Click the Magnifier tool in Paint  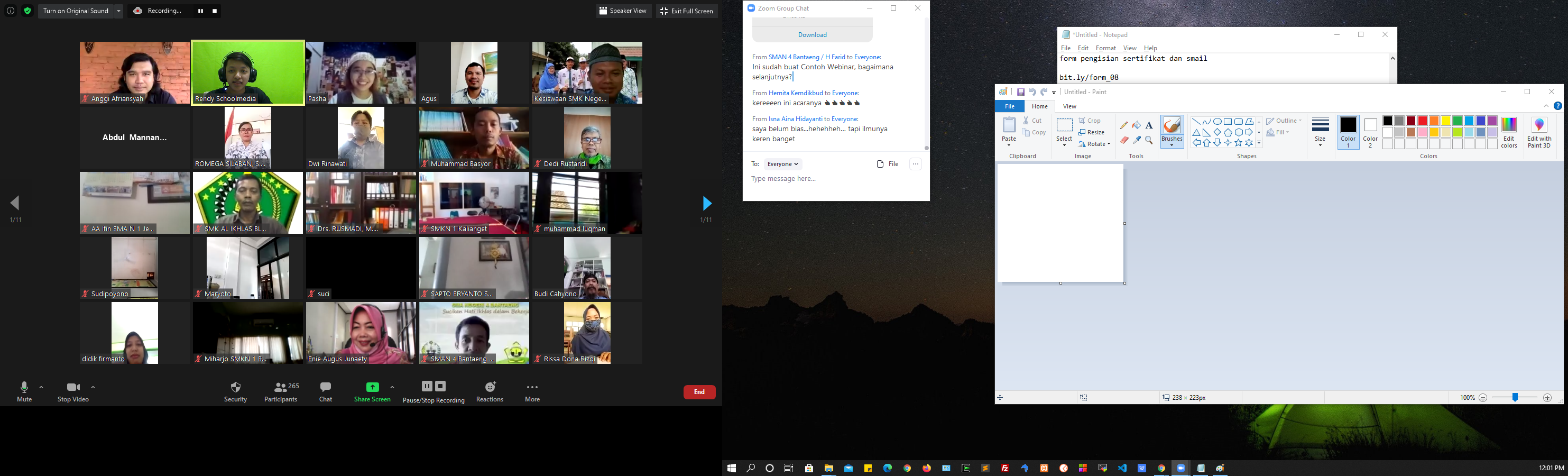point(1149,140)
